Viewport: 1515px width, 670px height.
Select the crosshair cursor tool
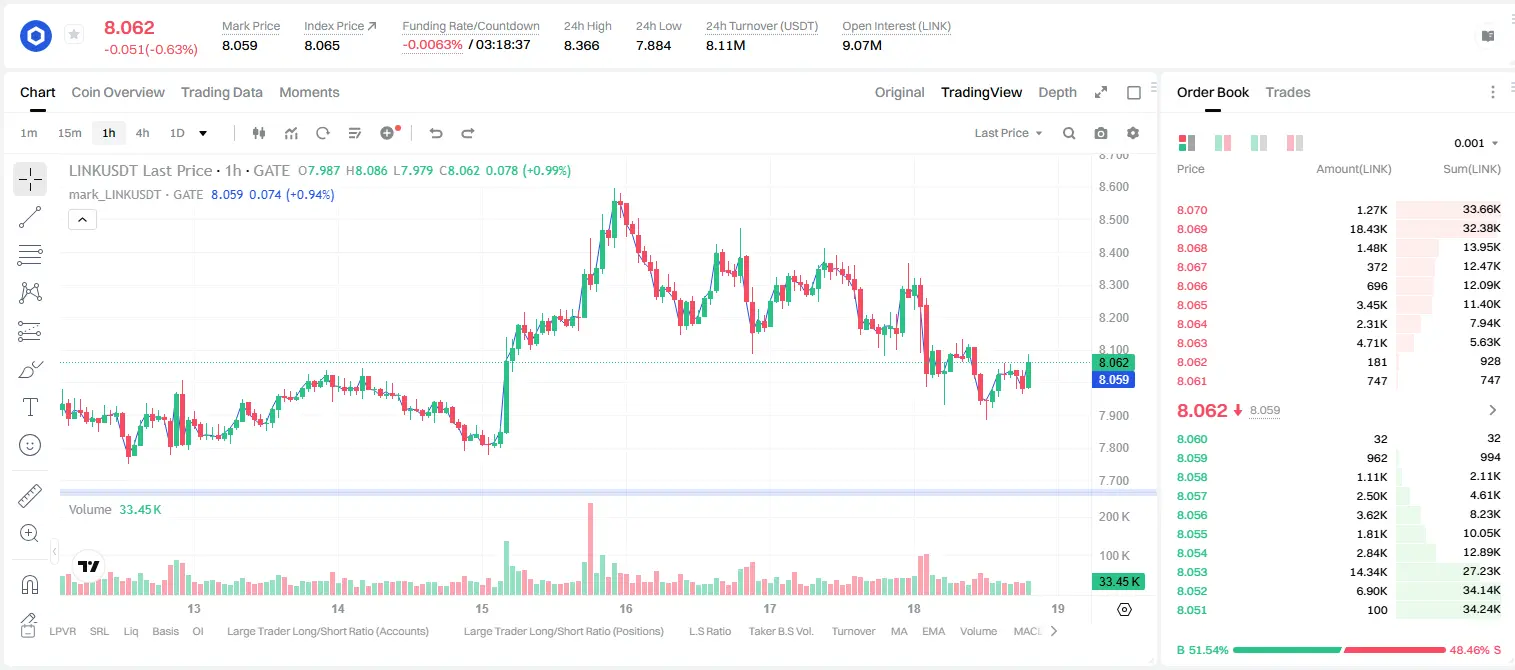(x=30, y=180)
